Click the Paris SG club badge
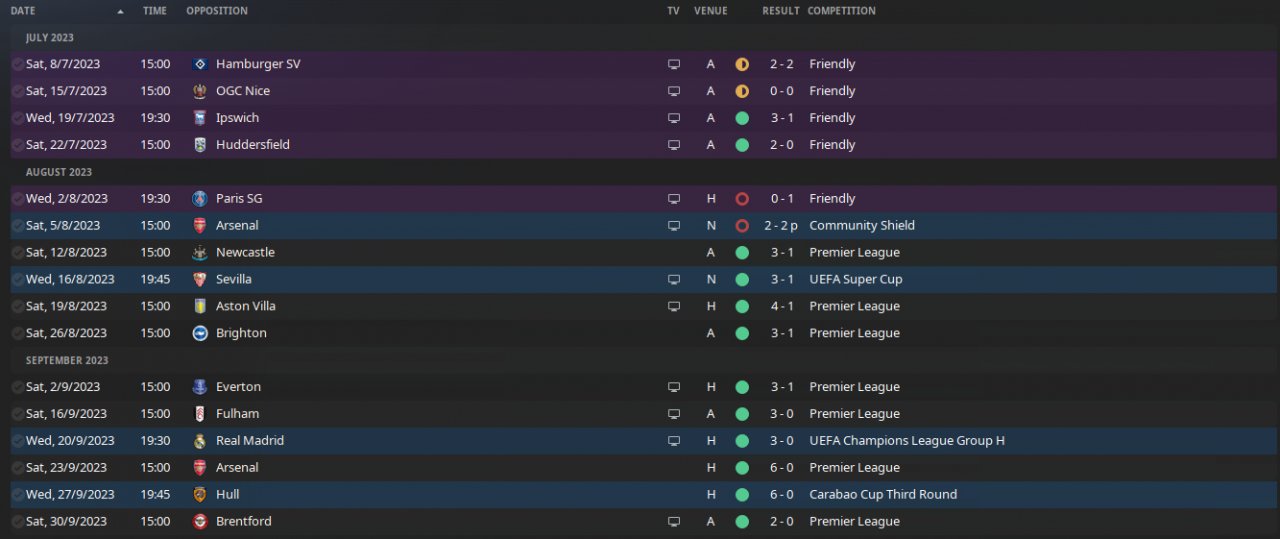Screen dimensions: 1280x539 200,199
